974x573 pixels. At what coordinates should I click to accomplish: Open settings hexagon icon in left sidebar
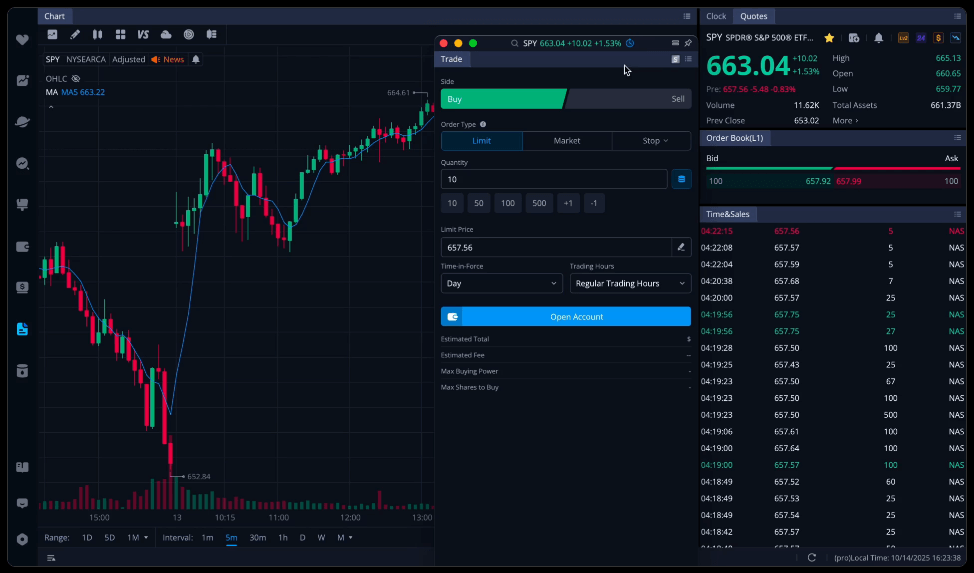pos(22,539)
